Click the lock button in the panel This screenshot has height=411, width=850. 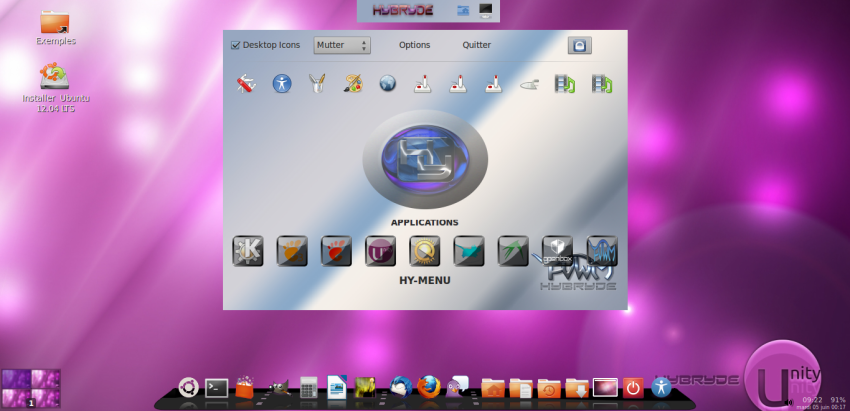[x=579, y=45]
